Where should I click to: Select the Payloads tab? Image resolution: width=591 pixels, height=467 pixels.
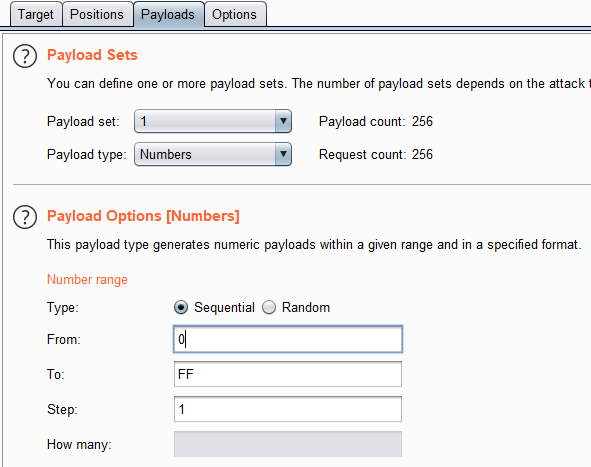pyautogui.click(x=168, y=14)
